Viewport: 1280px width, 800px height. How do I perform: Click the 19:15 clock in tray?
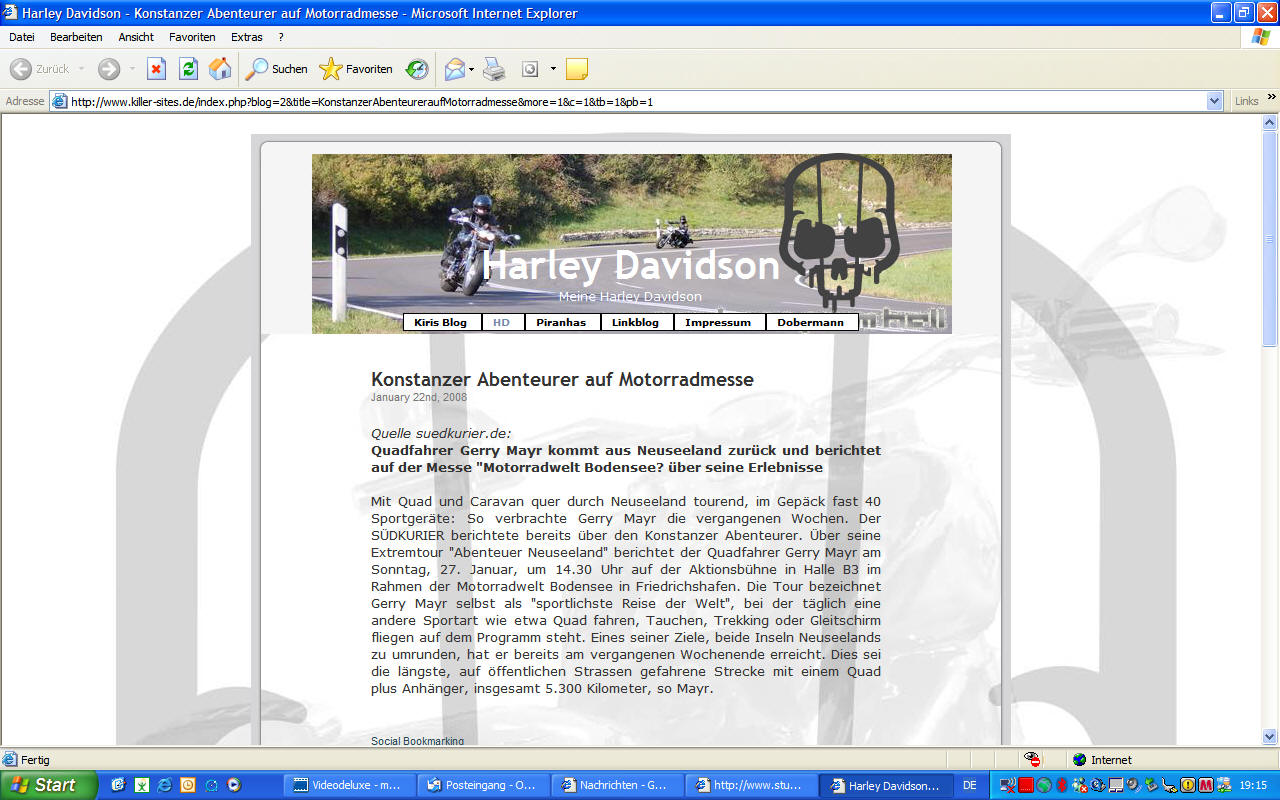click(x=1253, y=785)
